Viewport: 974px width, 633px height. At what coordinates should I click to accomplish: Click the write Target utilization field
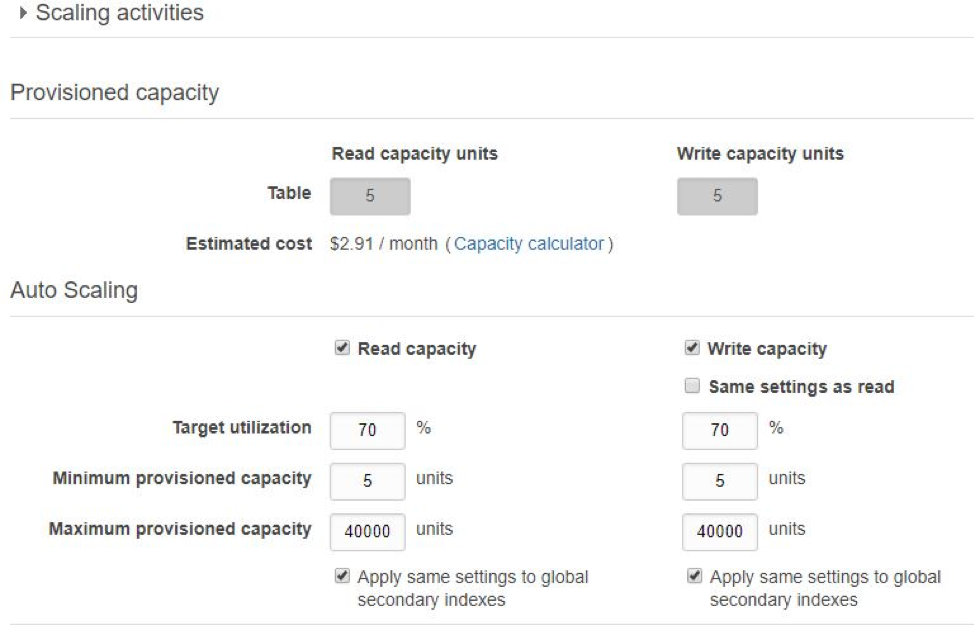[720, 430]
